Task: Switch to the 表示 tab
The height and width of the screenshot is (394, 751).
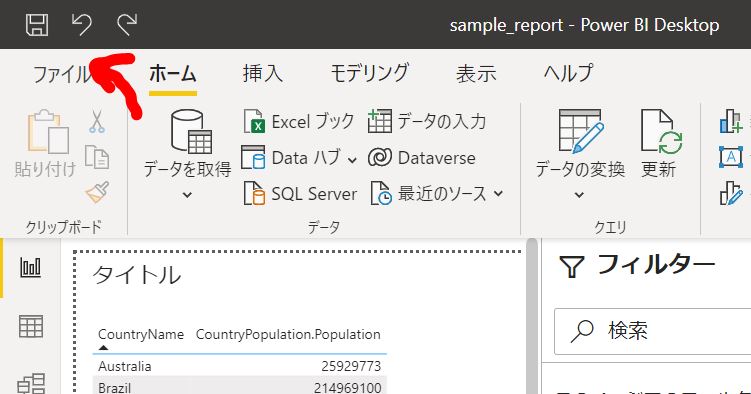Action: click(x=476, y=74)
